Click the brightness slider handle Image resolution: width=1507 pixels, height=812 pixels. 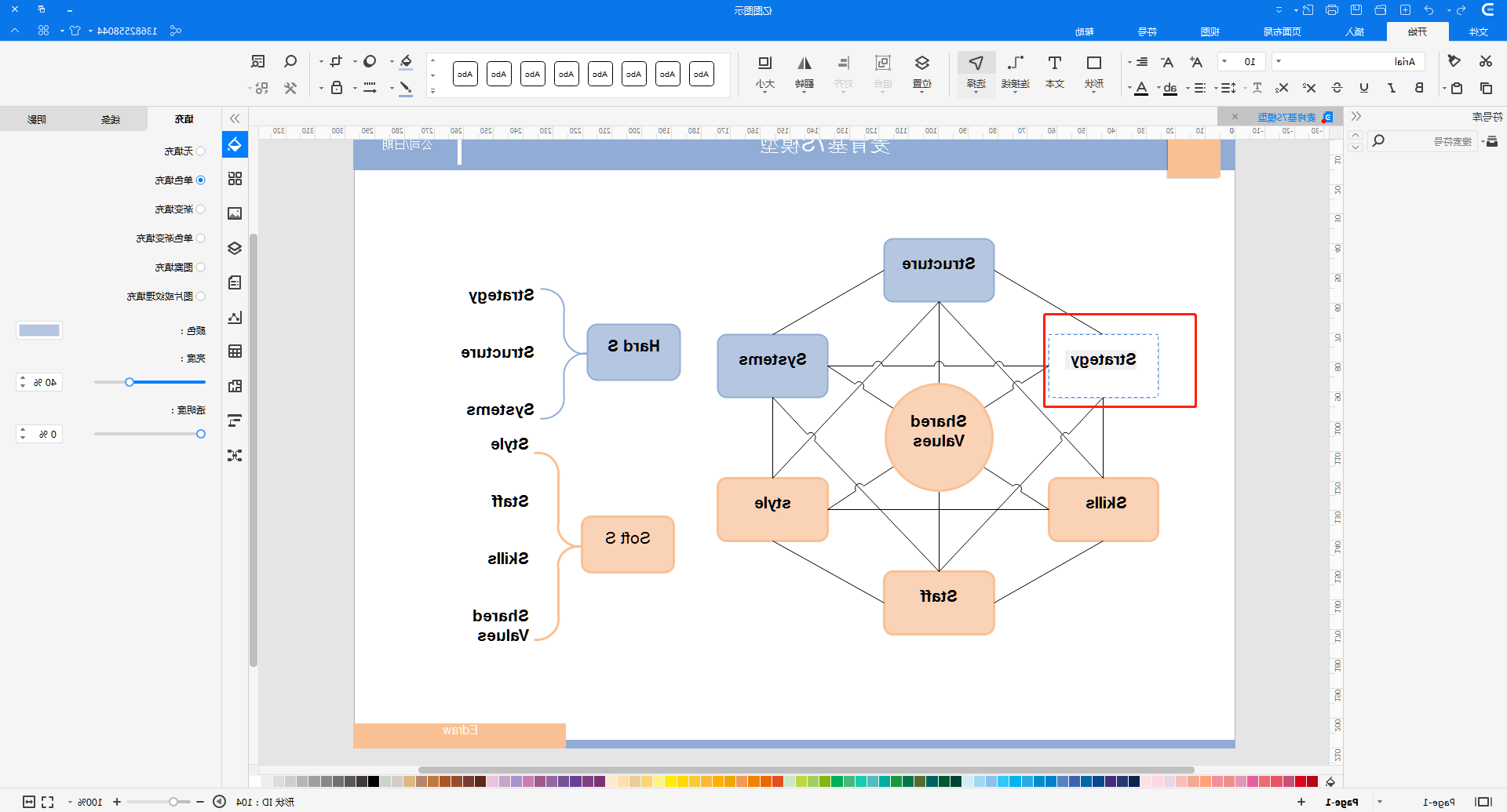130,382
